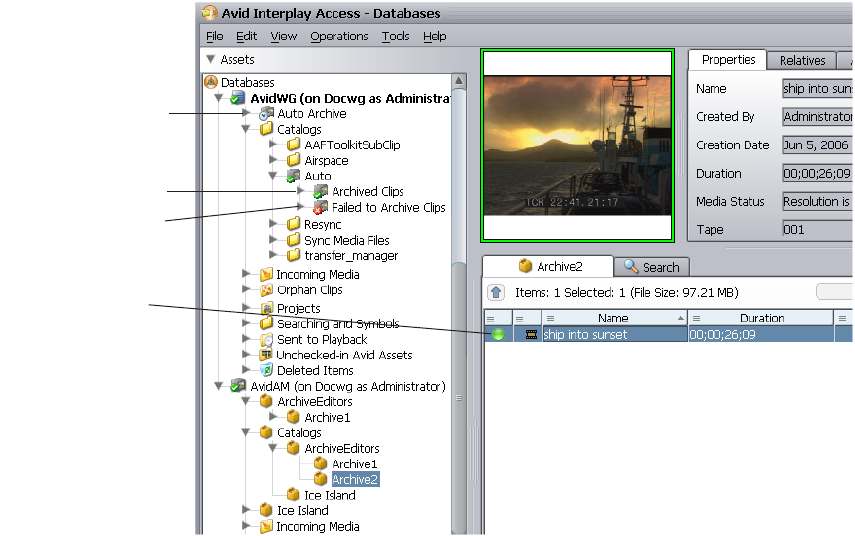Select Archive1 under Catalogs ArchiveEditors

(354, 464)
